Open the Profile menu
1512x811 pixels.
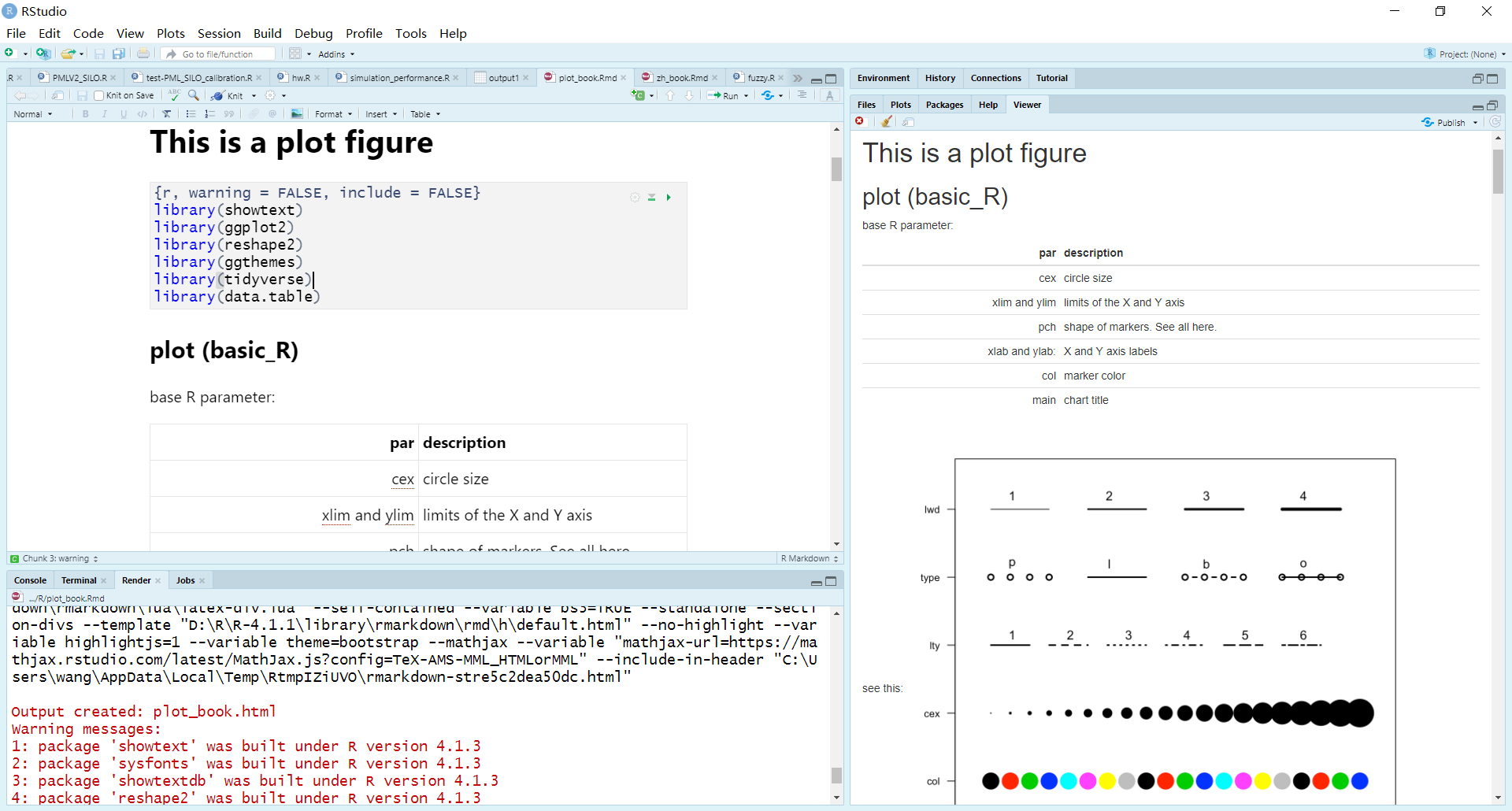coord(364,33)
